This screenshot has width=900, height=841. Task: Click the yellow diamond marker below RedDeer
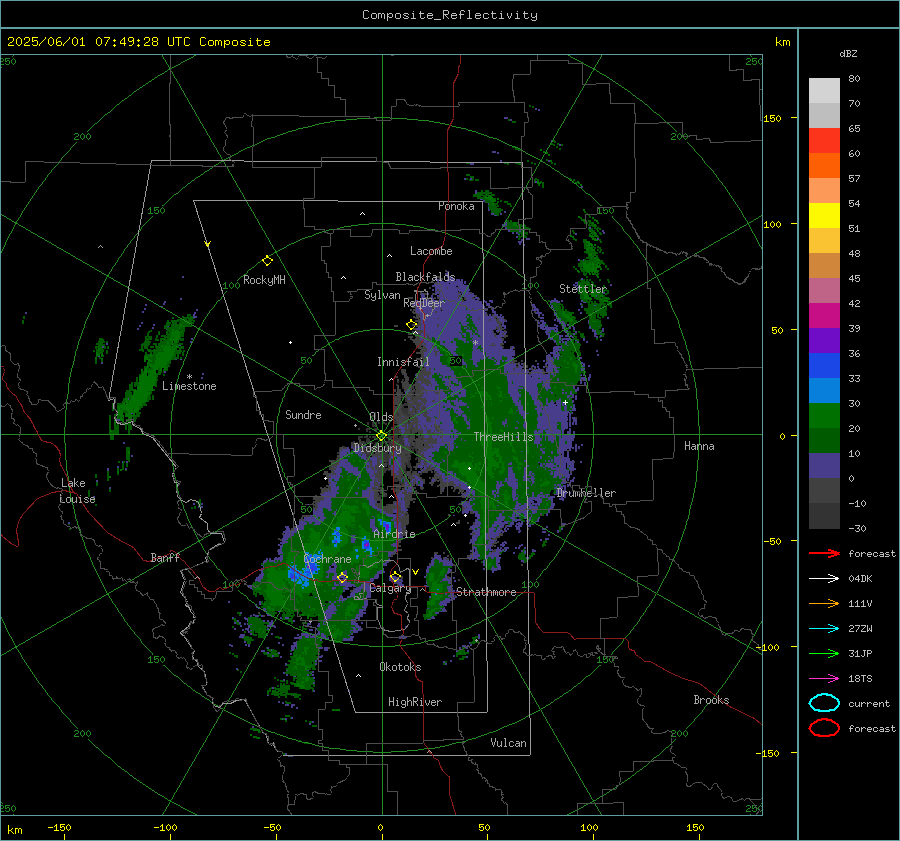[412, 325]
